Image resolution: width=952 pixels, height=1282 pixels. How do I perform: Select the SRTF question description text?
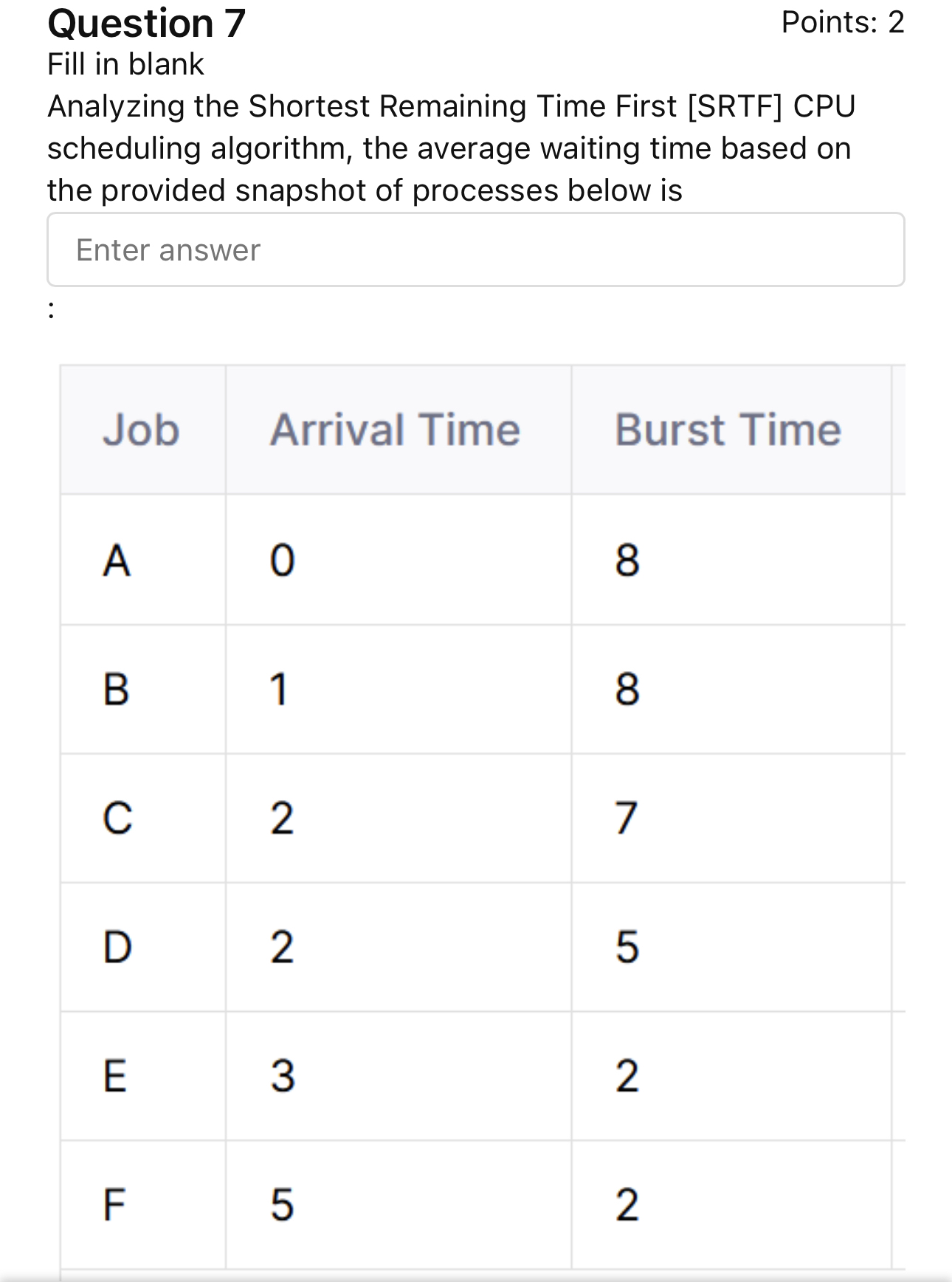pyautogui.click(x=450, y=148)
